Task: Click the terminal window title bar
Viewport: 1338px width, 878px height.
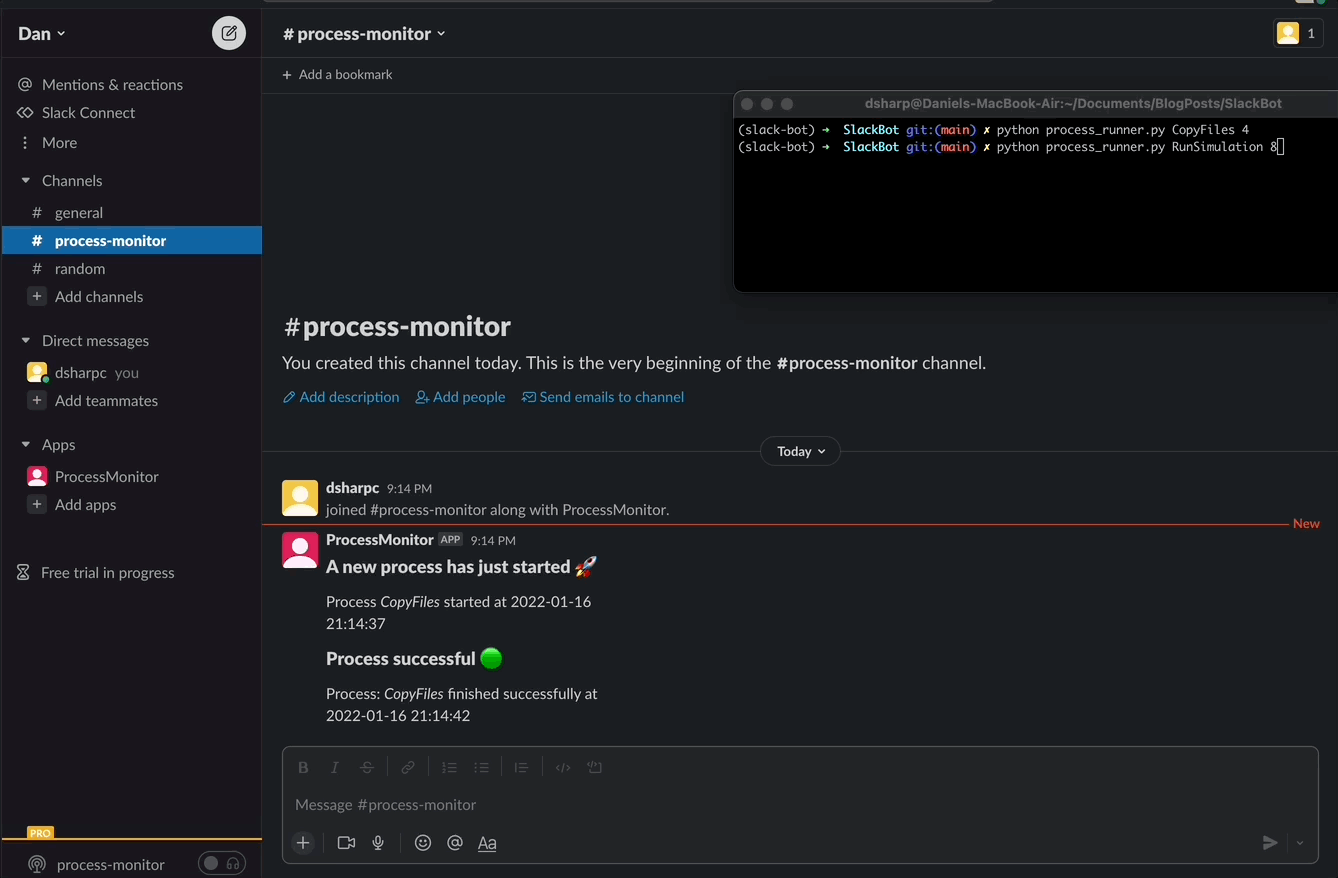Action: 1036,103
